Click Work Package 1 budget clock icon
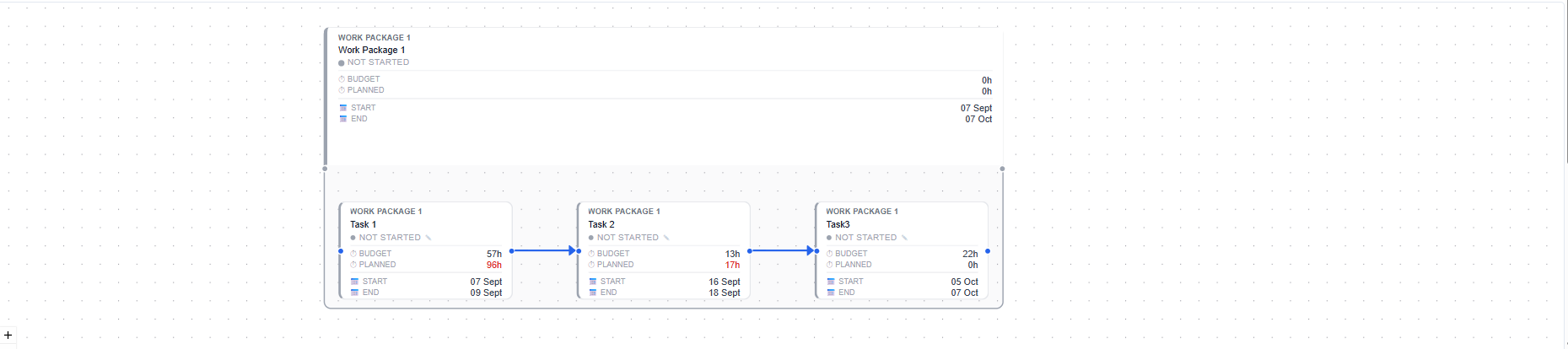This screenshot has height=349, width=1568. (x=342, y=79)
